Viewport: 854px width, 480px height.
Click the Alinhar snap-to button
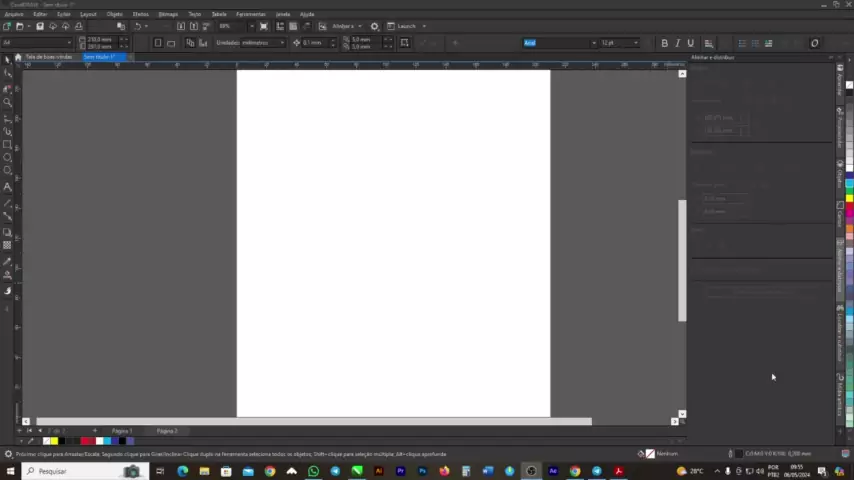[343, 26]
